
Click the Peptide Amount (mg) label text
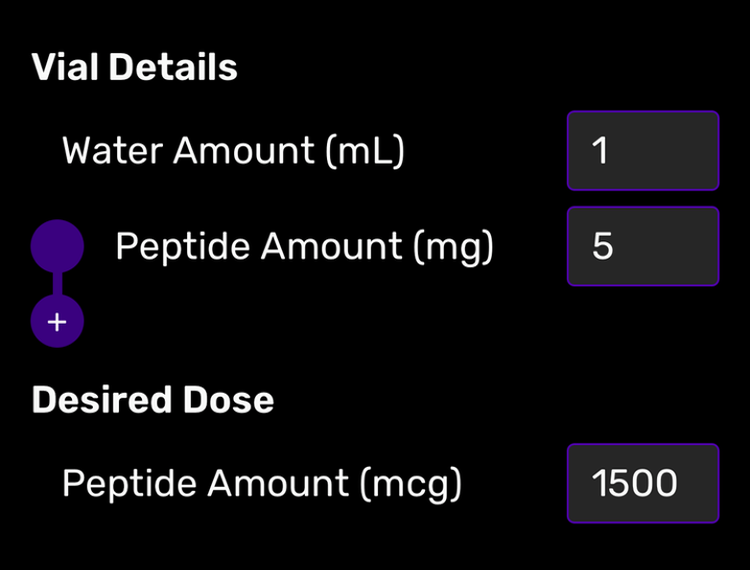(304, 247)
